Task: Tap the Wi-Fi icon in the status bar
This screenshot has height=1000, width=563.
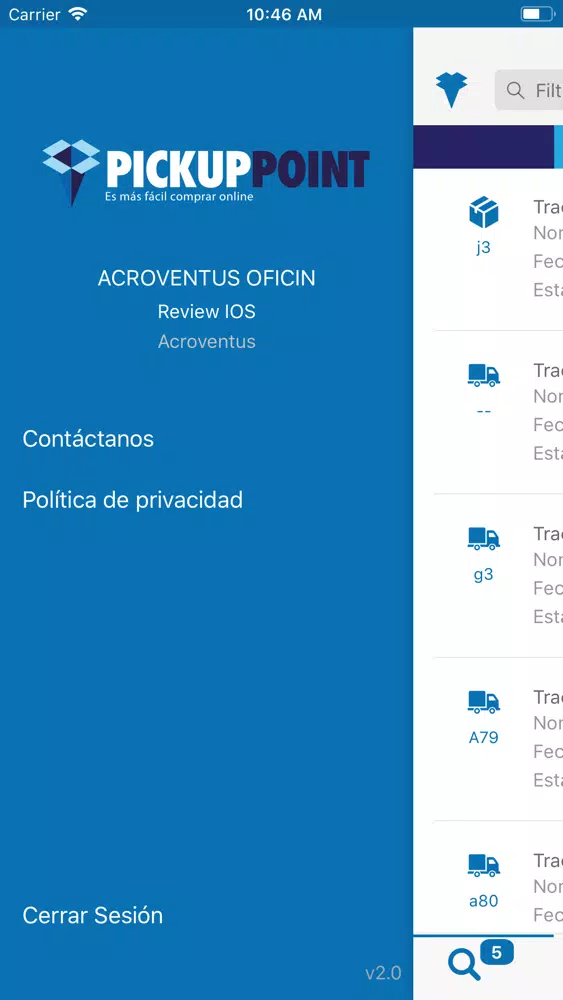Action: tap(77, 14)
